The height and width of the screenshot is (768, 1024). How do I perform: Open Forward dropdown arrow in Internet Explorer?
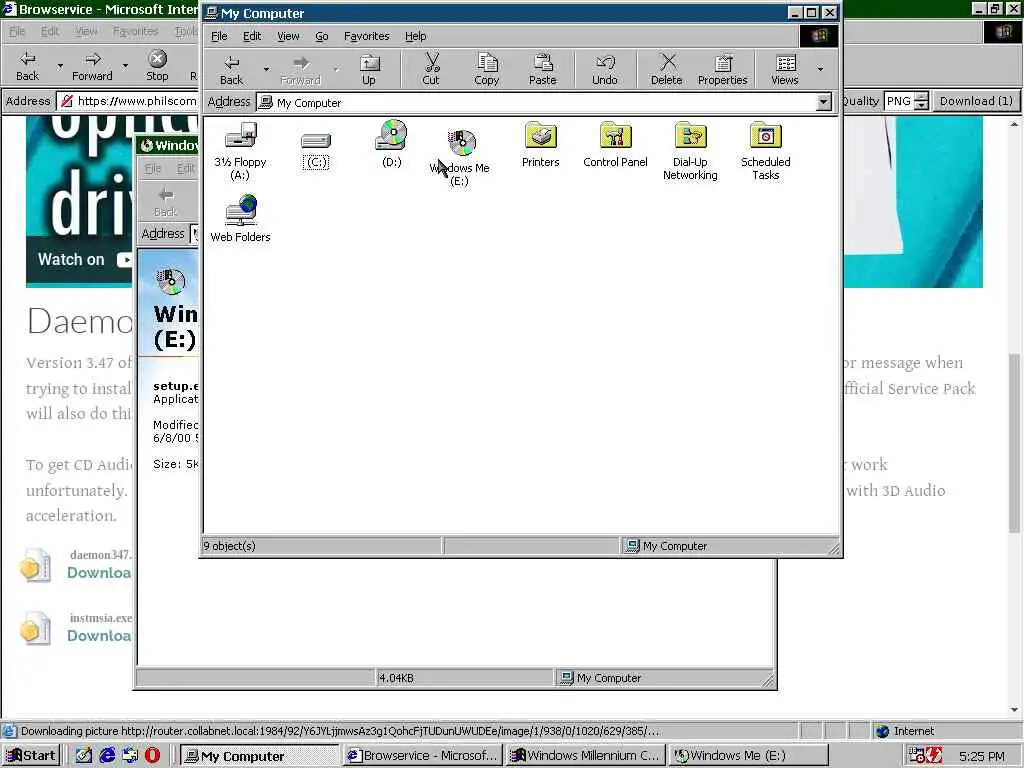coord(125,65)
